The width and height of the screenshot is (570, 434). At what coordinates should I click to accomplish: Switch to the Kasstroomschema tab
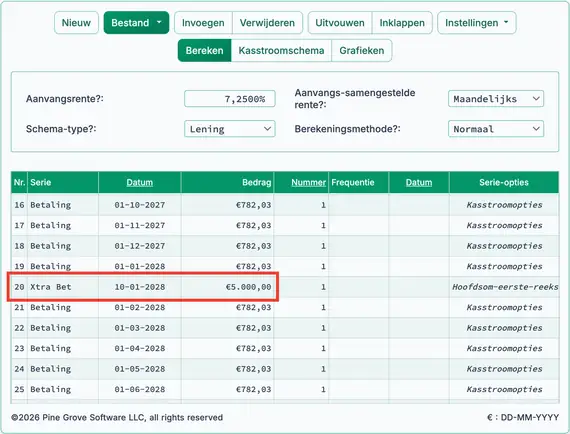point(281,51)
